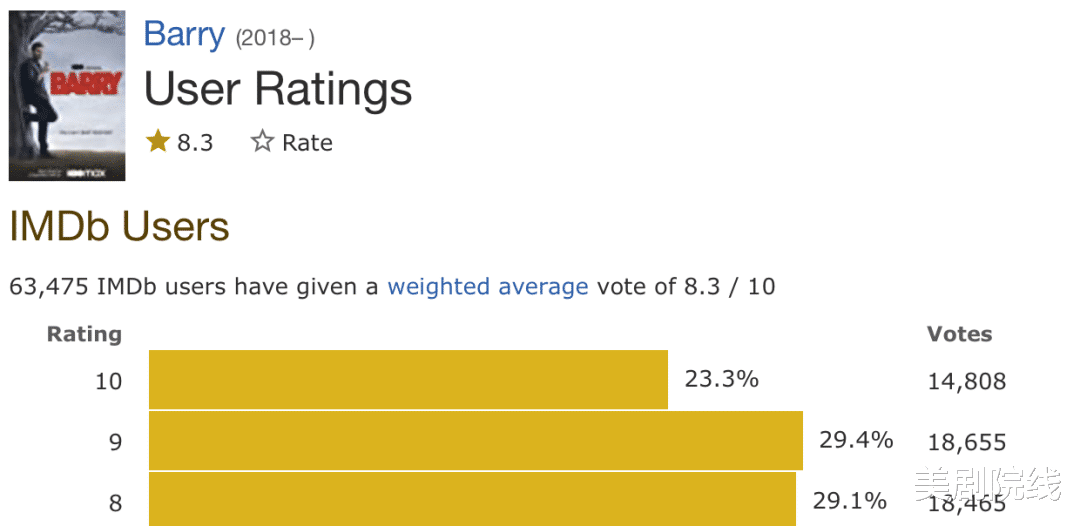Image resolution: width=1080 pixels, height=526 pixels.
Task: Click the 29.4% percentage label
Action: point(856,439)
